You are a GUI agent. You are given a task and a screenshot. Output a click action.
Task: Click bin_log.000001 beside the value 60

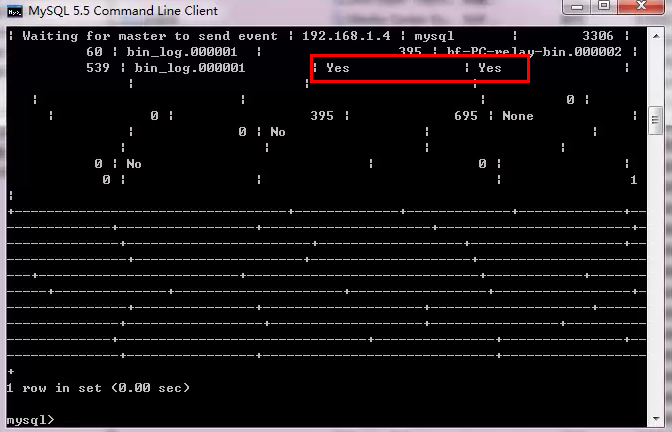[x=182, y=52]
